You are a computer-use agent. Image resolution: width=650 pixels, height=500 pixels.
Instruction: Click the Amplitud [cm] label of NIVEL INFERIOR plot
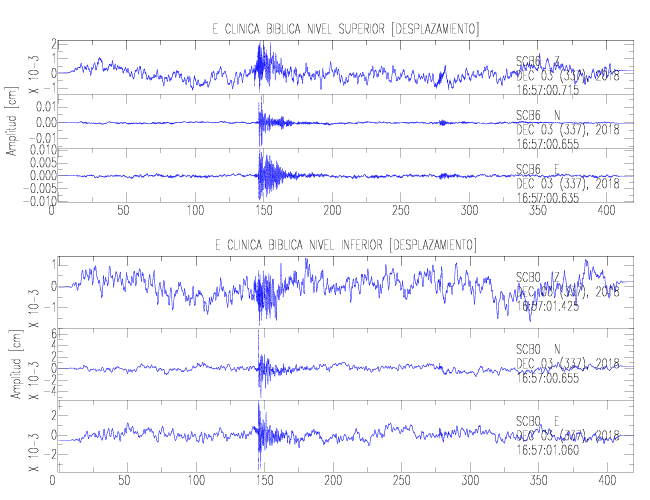(17, 364)
